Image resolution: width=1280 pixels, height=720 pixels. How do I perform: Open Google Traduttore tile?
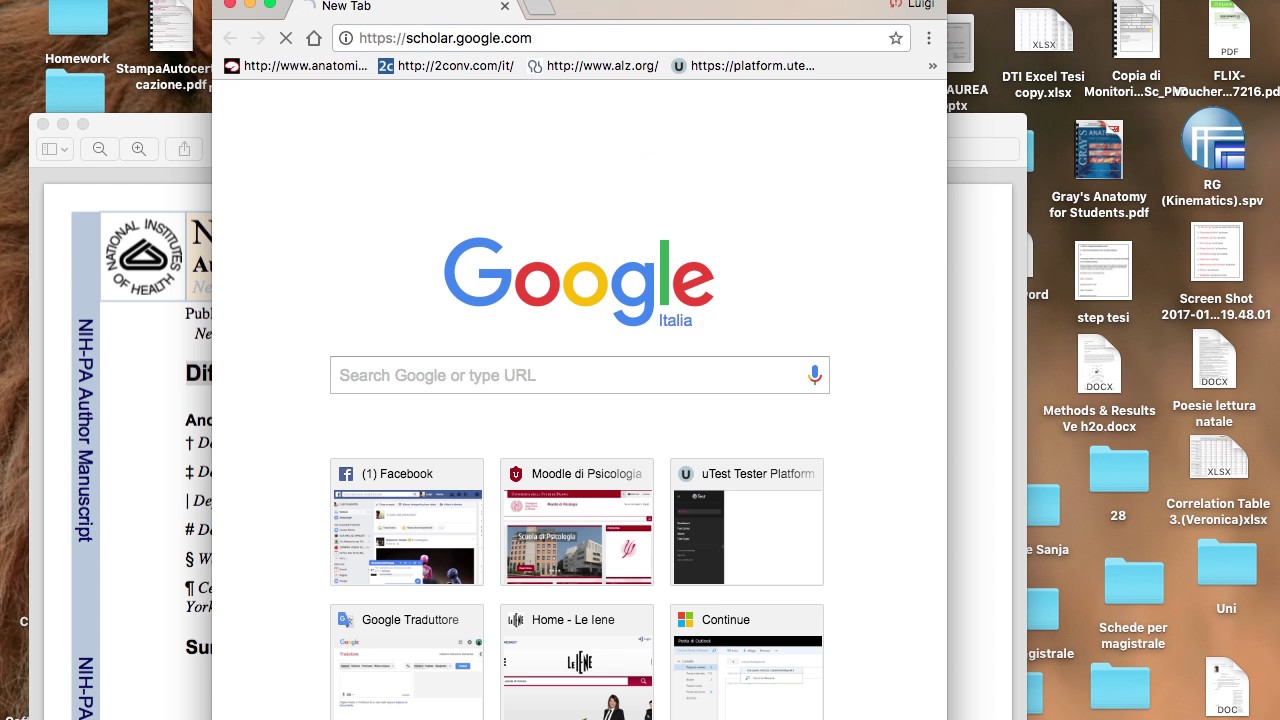pos(407,662)
